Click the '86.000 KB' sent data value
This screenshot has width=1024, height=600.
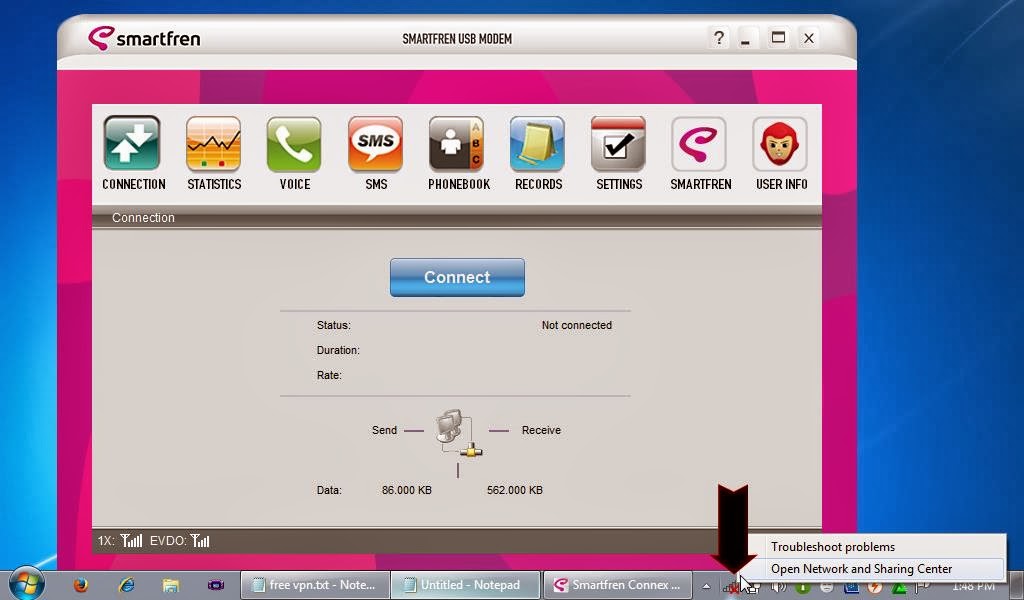point(406,490)
